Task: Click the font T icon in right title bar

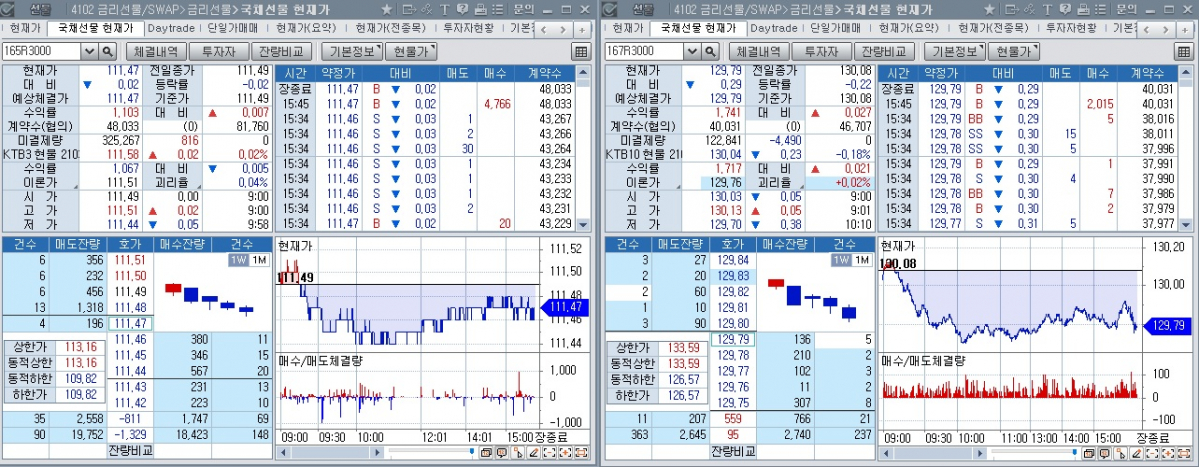Action: tap(1048, 10)
